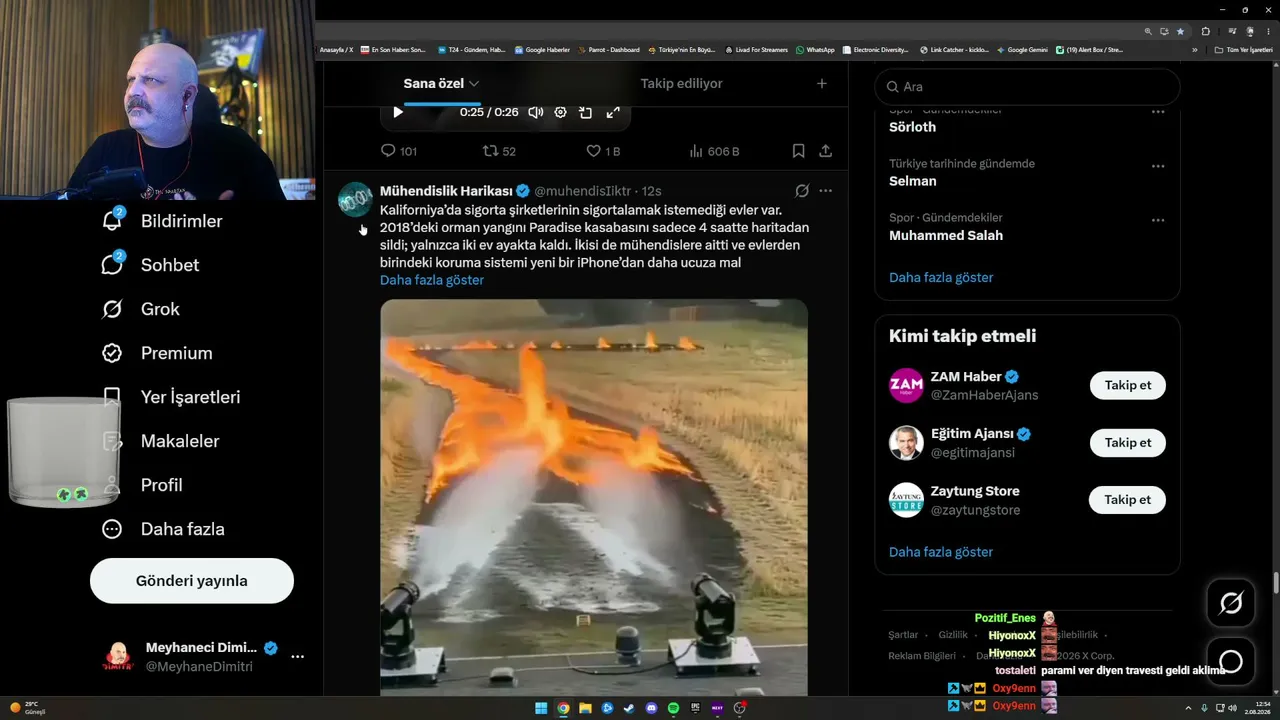The height and width of the screenshot is (720, 1280).
Task: Open Daha fazla circle icon in sidebar
Action: [x=112, y=529]
